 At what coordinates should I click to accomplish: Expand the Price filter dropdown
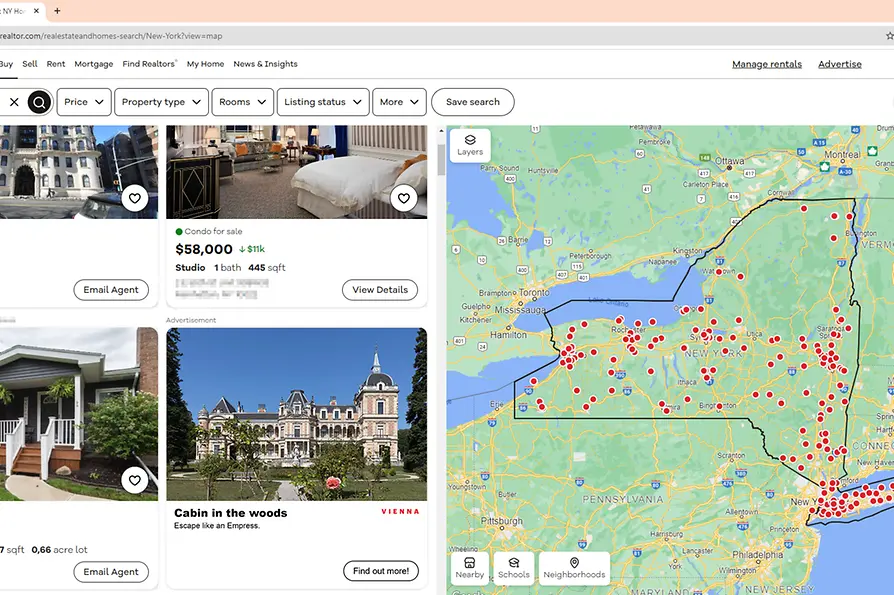click(84, 102)
